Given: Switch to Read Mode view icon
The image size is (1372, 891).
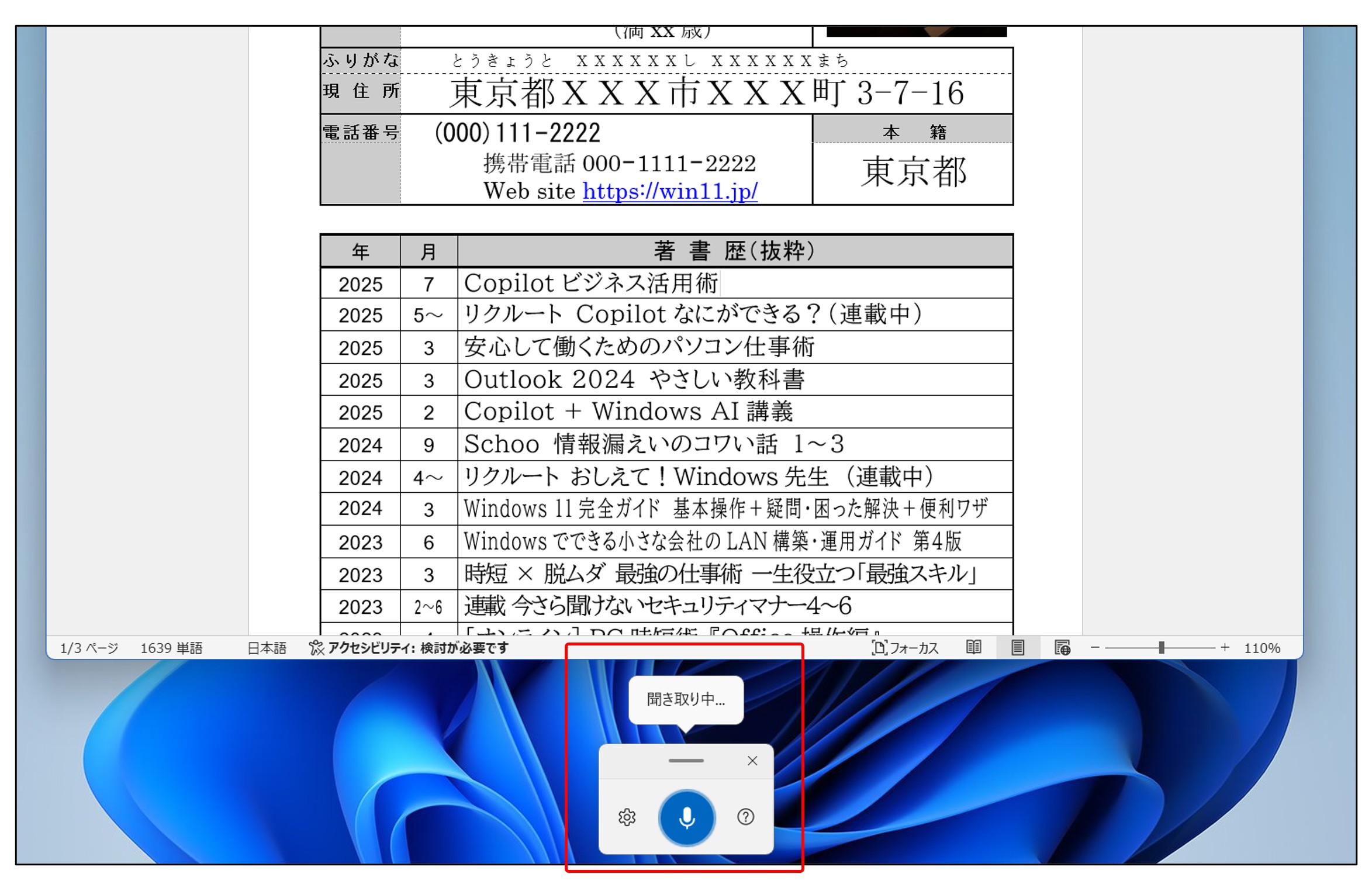Looking at the screenshot, I should [x=973, y=647].
